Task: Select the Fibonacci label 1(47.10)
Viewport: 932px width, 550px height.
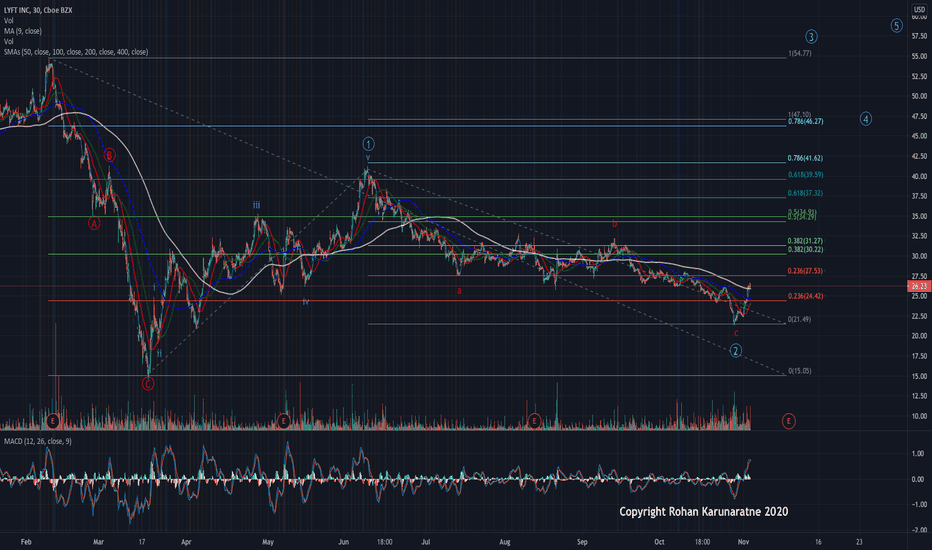Action: tap(799, 115)
